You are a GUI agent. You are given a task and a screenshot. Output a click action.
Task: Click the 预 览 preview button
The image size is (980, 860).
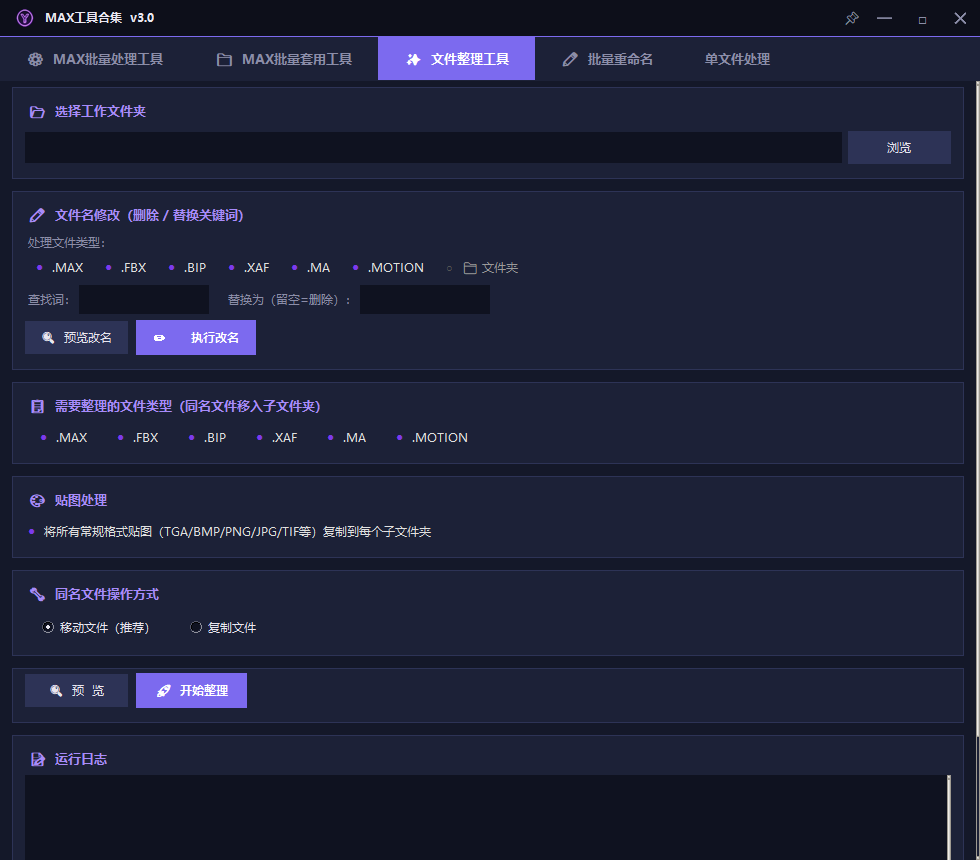(x=76, y=690)
